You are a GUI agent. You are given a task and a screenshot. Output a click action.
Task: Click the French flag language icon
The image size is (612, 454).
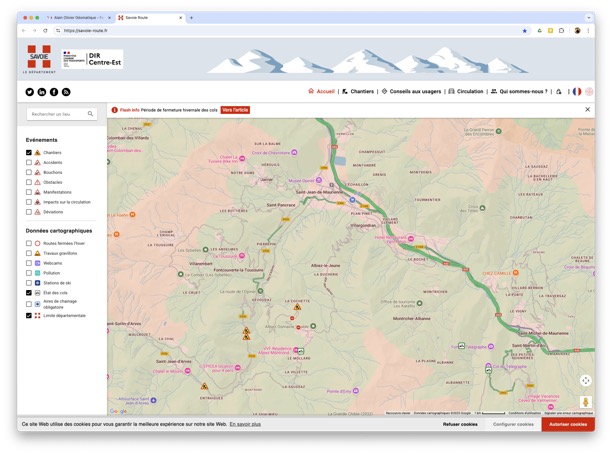pyautogui.click(x=576, y=91)
